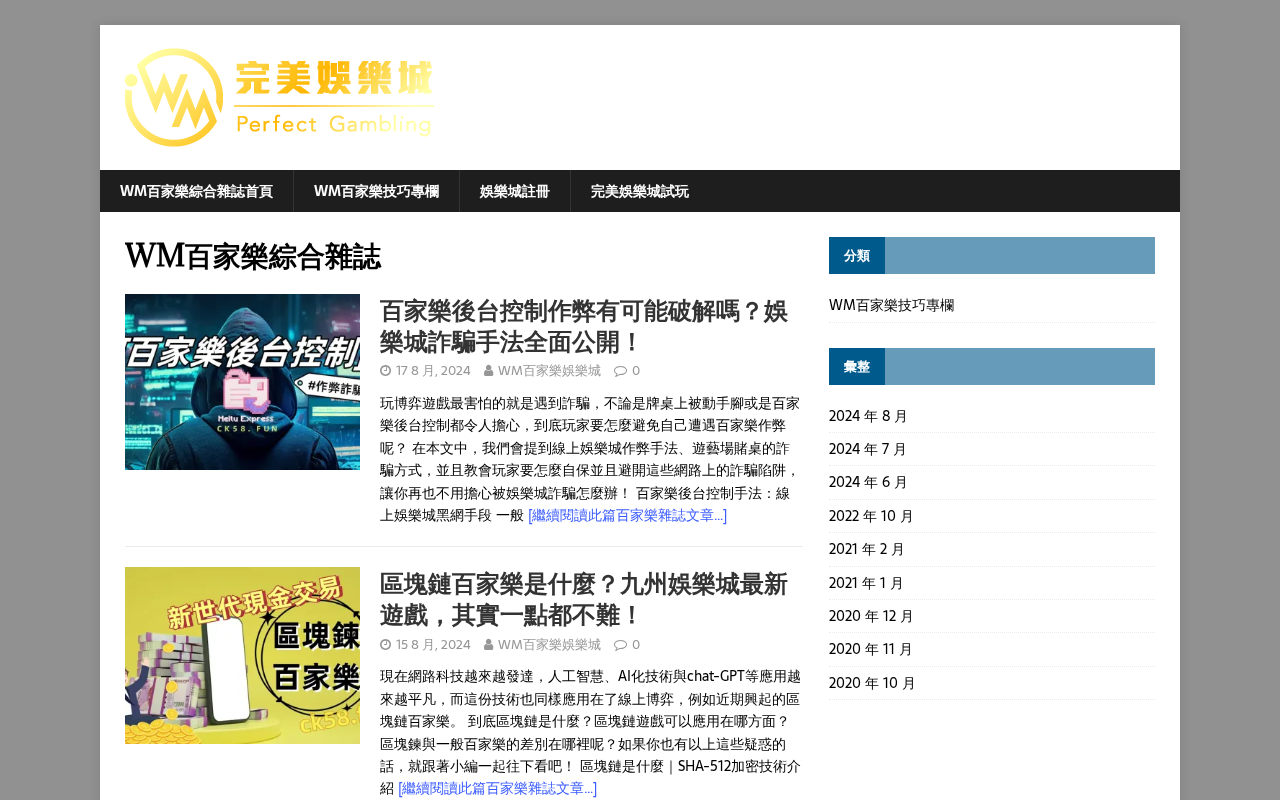Click the author icon in the second post meta
Screen dimensions: 1280x800
click(x=488, y=645)
